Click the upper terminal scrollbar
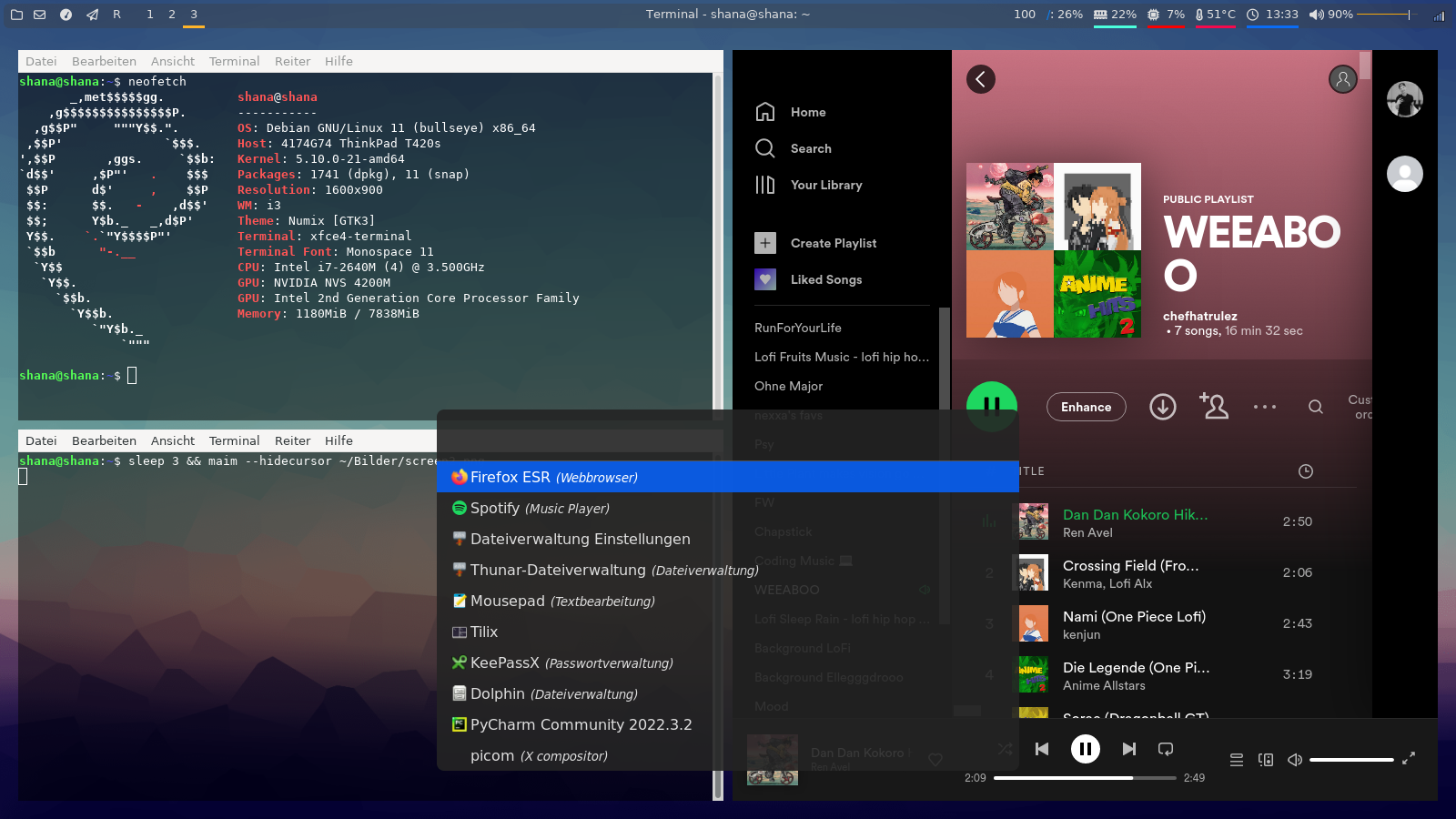The height and width of the screenshot is (819, 1456). pyautogui.click(x=718, y=246)
